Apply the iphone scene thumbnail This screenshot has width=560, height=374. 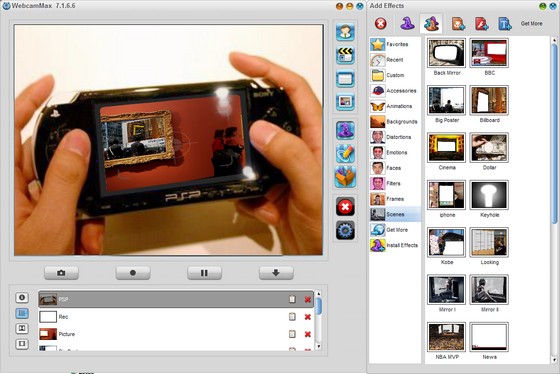click(446, 195)
